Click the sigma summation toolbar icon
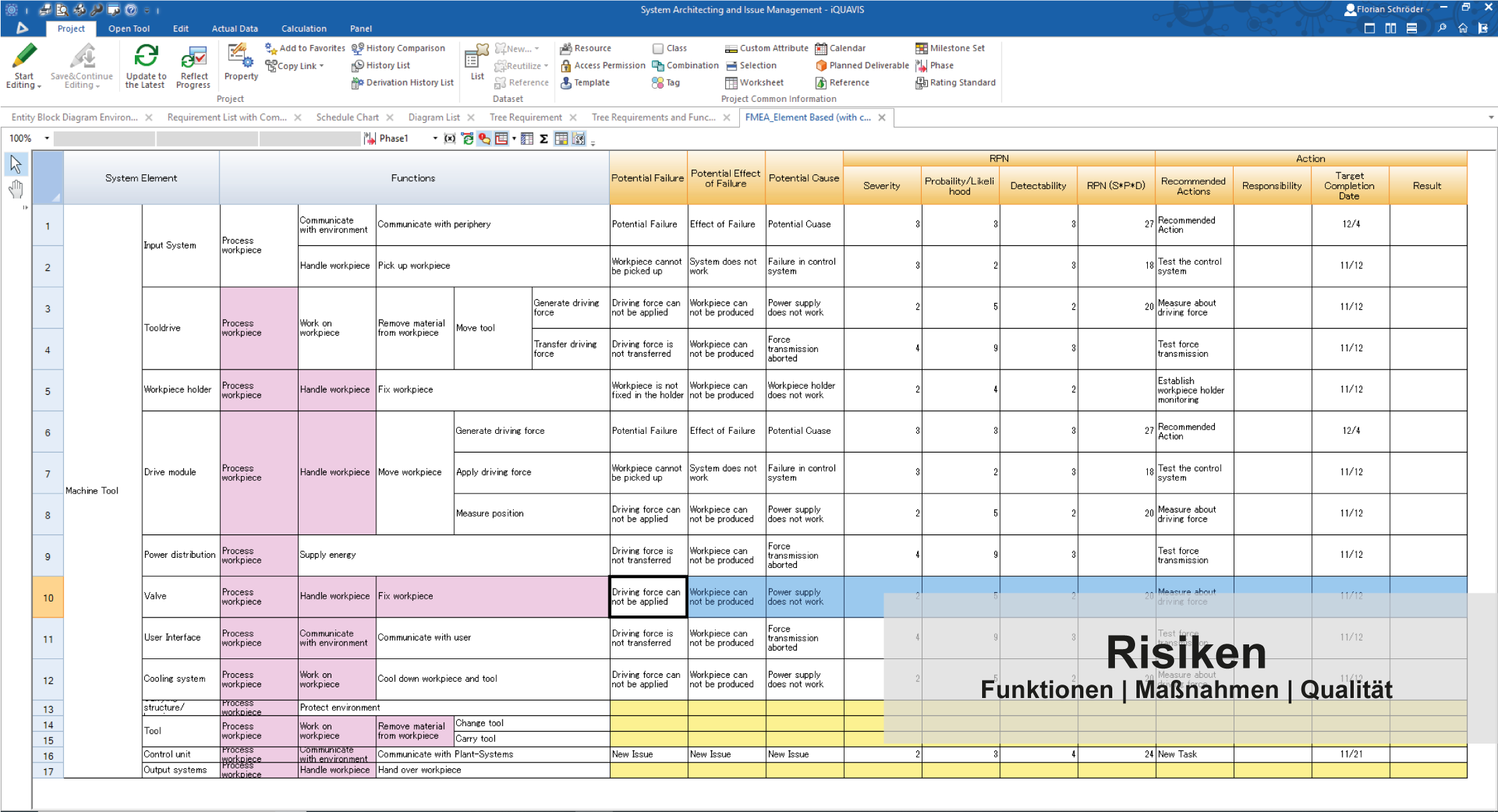Image resolution: width=1498 pixels, height=812 pixels. tap(543, 139)
